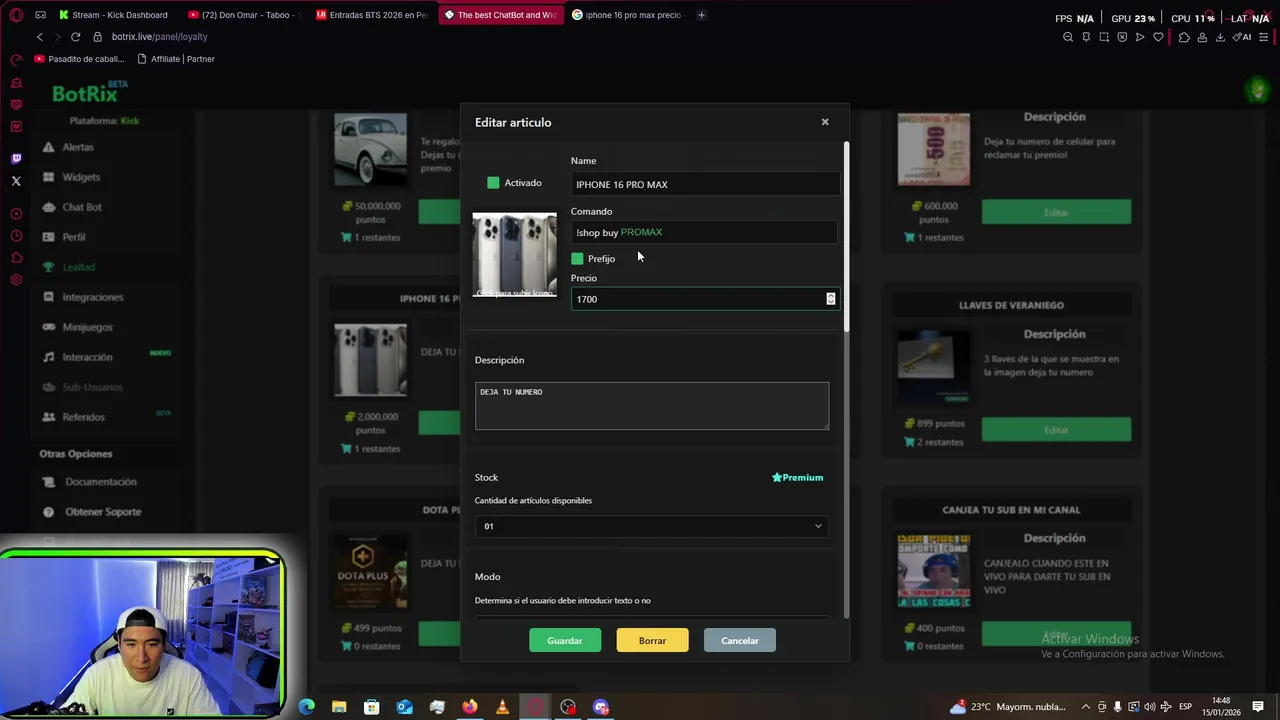Delete the article with Borrar
This screenshot has height=720, width=1280.
click(652, 641)
